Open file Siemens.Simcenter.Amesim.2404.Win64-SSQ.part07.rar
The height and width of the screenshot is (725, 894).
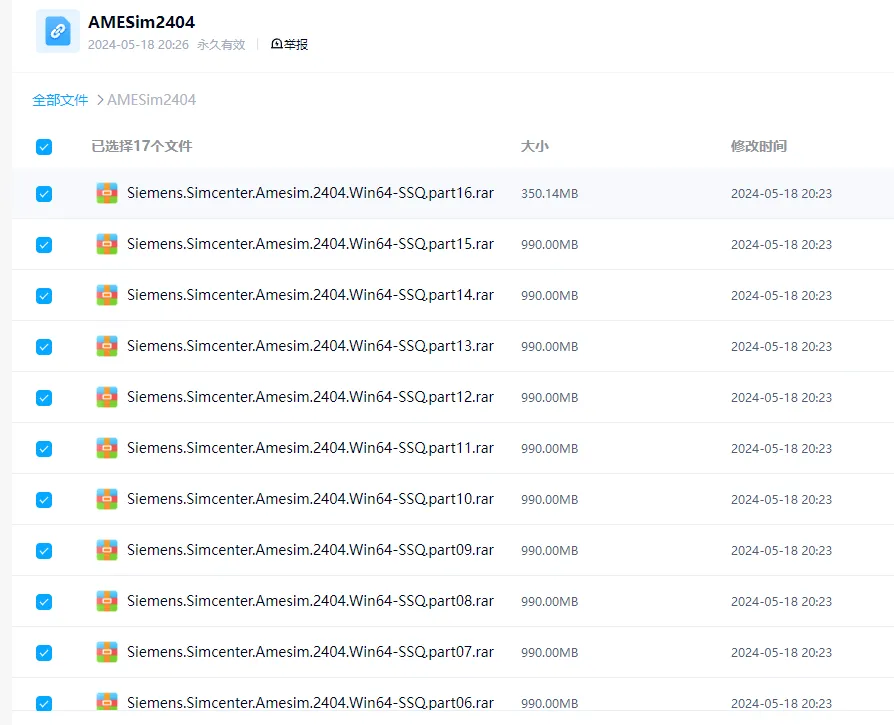click(x=310, y=651)
